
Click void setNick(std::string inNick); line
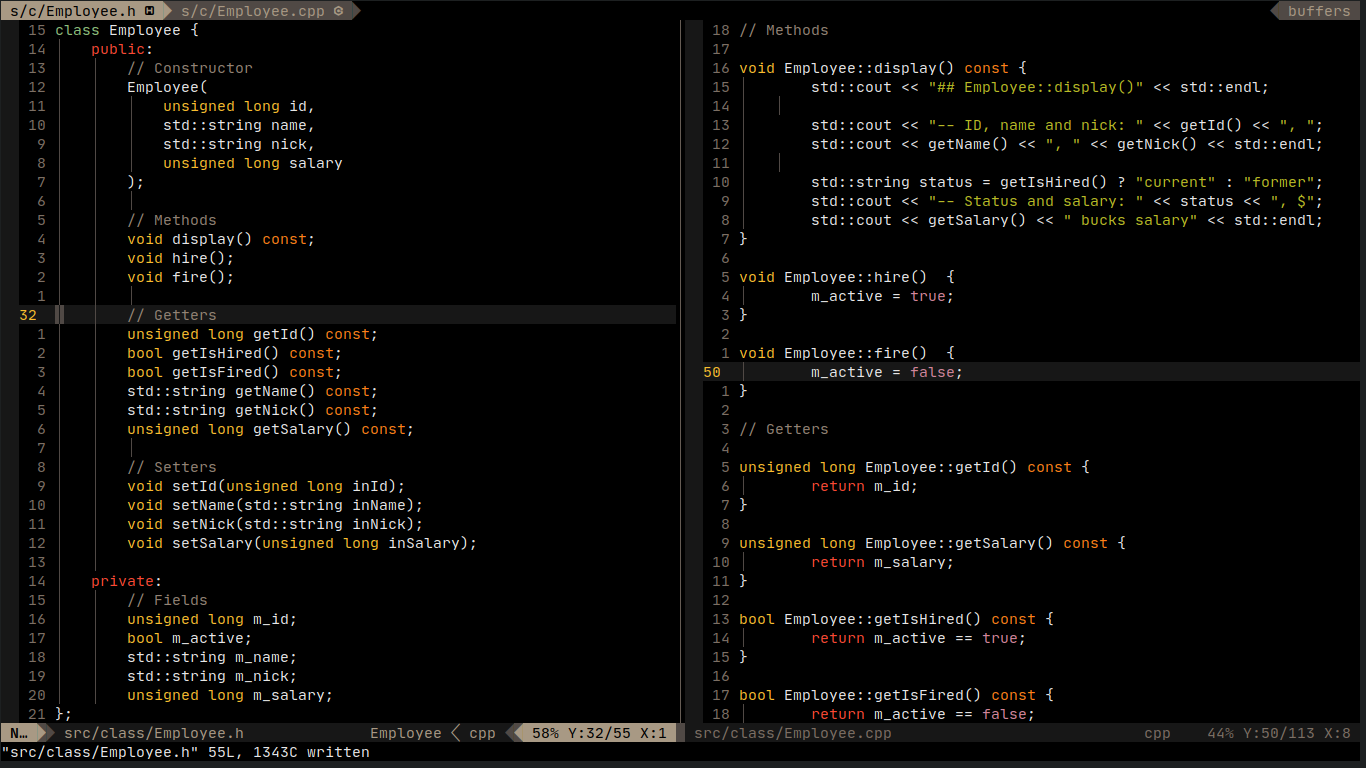pos(275,524)
